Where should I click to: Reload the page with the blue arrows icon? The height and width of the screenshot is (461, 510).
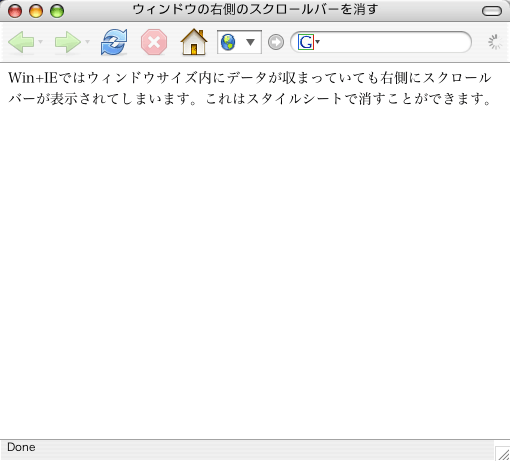click(x=114, y=42)
